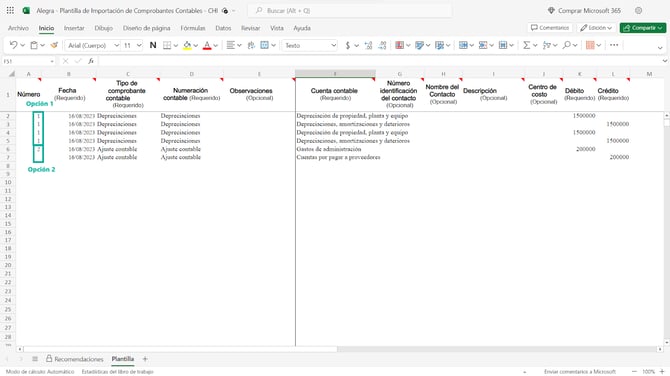Open the Datos tab
Screen dimensions: 670x376
pos(223,28)
